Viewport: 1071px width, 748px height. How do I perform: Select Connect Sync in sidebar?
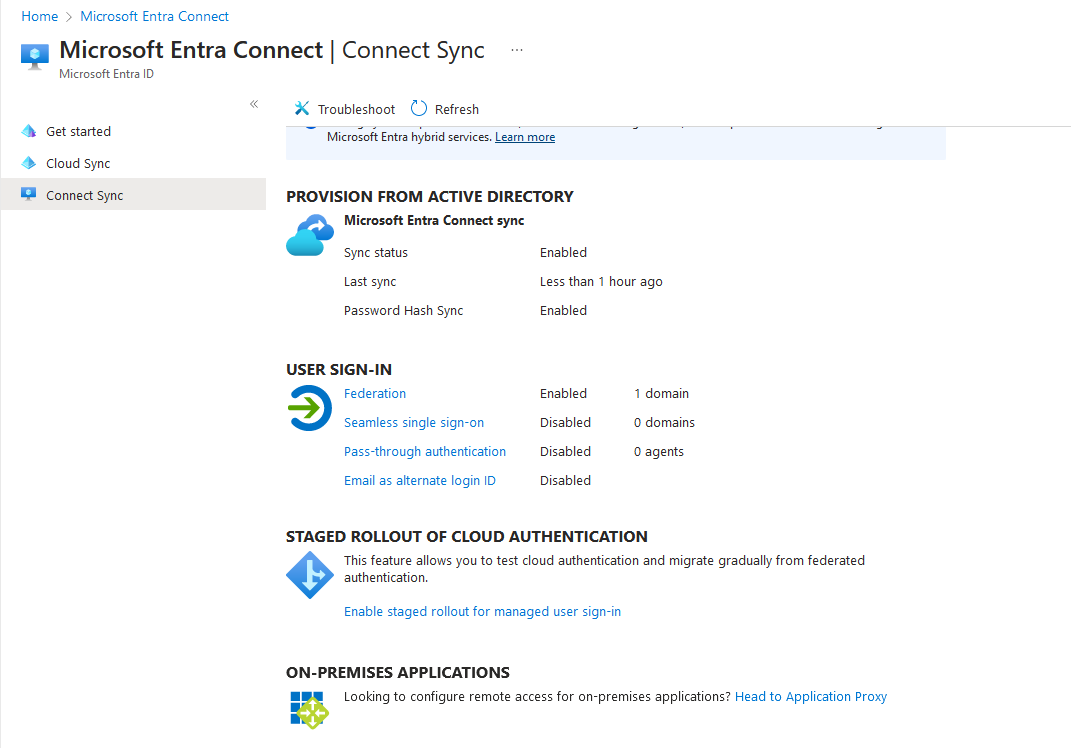[x=84, y=195]
